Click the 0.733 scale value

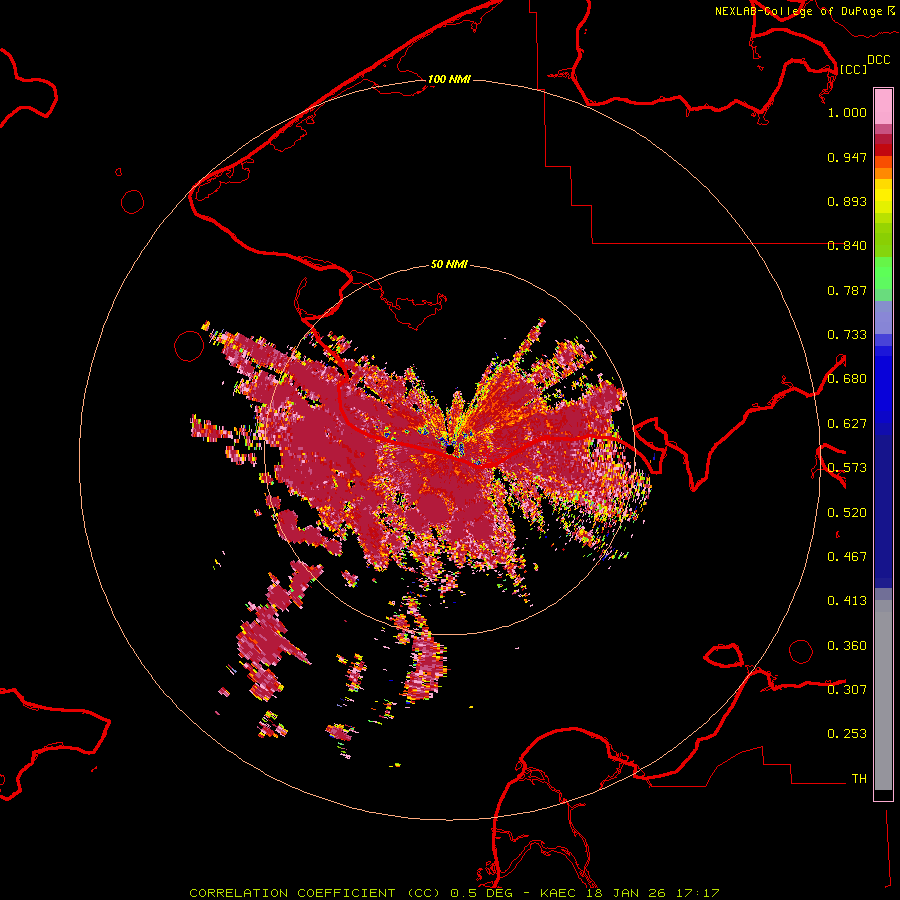coord(847,335)
